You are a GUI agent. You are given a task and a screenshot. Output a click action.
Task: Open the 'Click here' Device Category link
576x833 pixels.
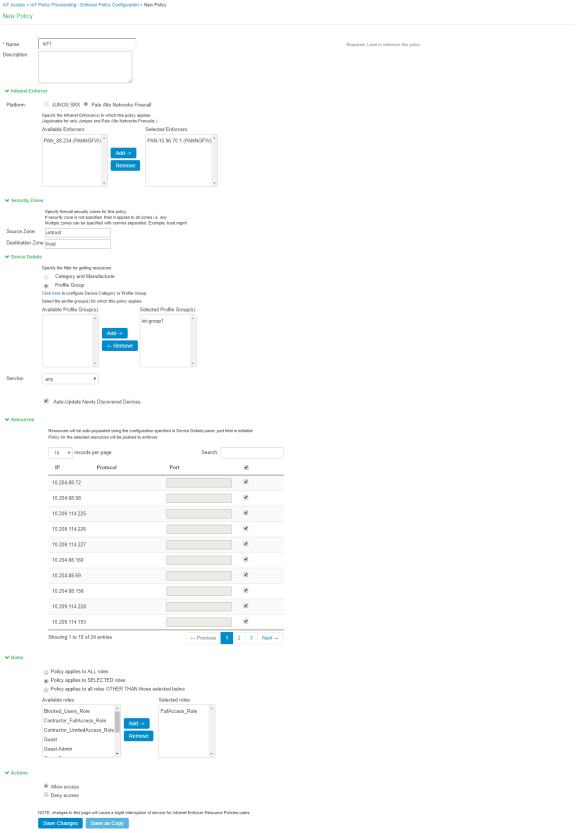[51, 293]
